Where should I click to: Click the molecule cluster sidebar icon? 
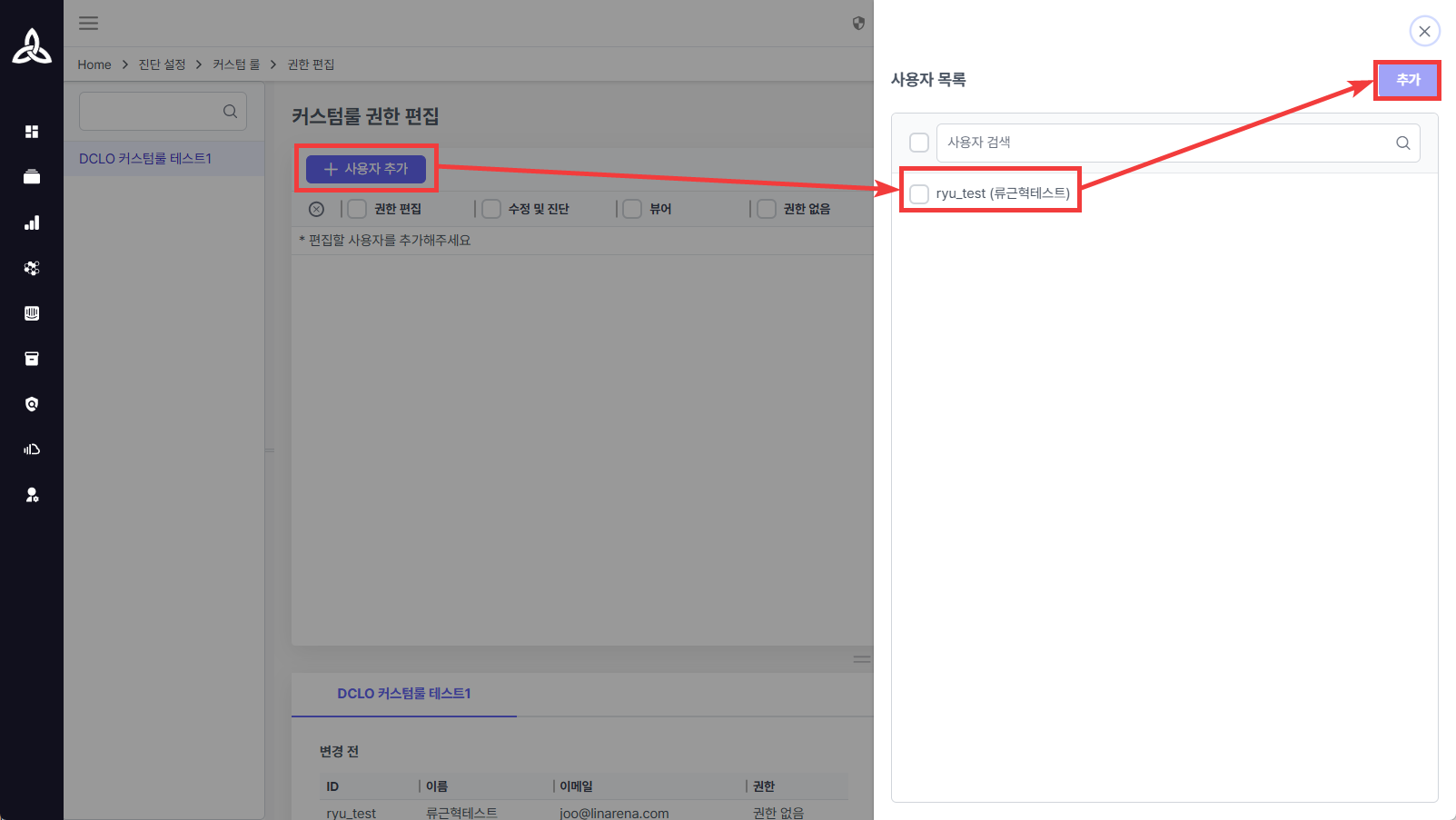pos(32,268)
